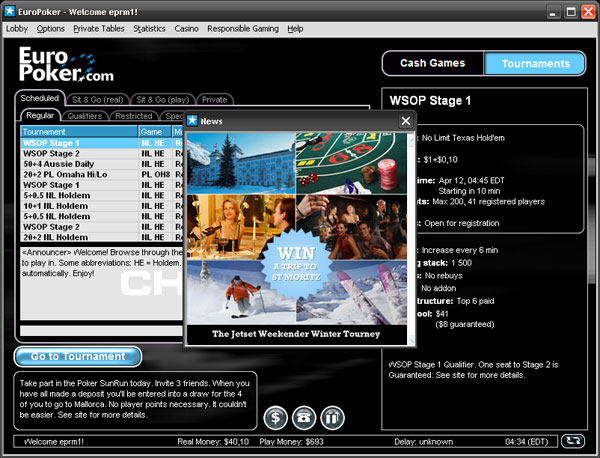Click the Top 6 paid structure text
600x458 pixels.
(475, 301)
